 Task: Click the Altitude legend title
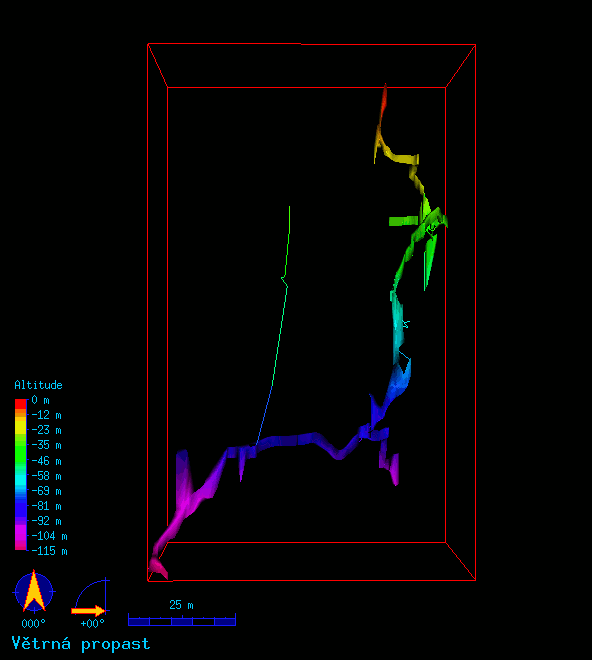(38, 385)
